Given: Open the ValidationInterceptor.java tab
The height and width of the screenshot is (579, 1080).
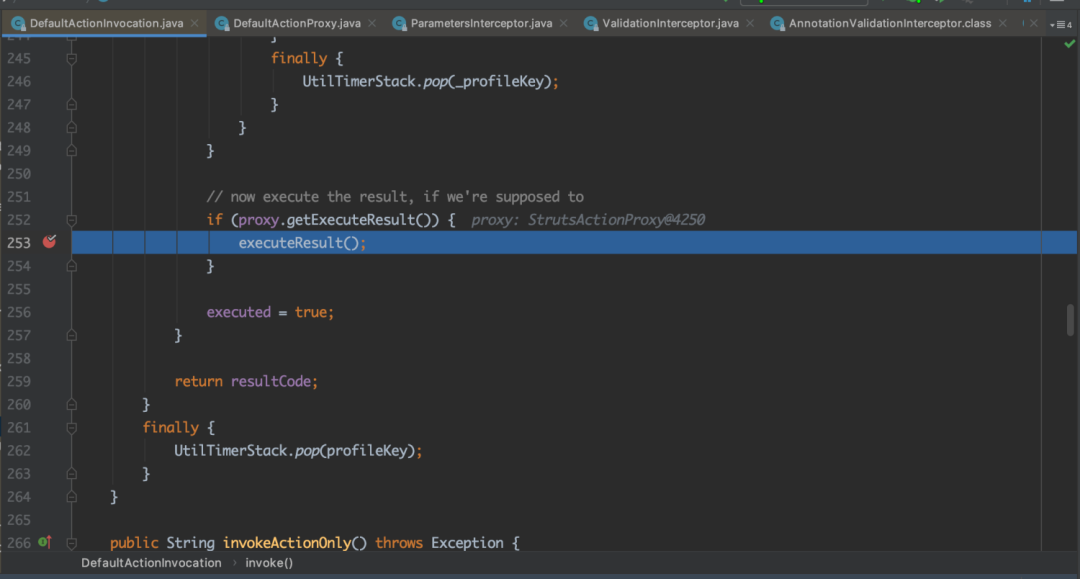Looking at the screenshot, I should [x=670, y=23].
